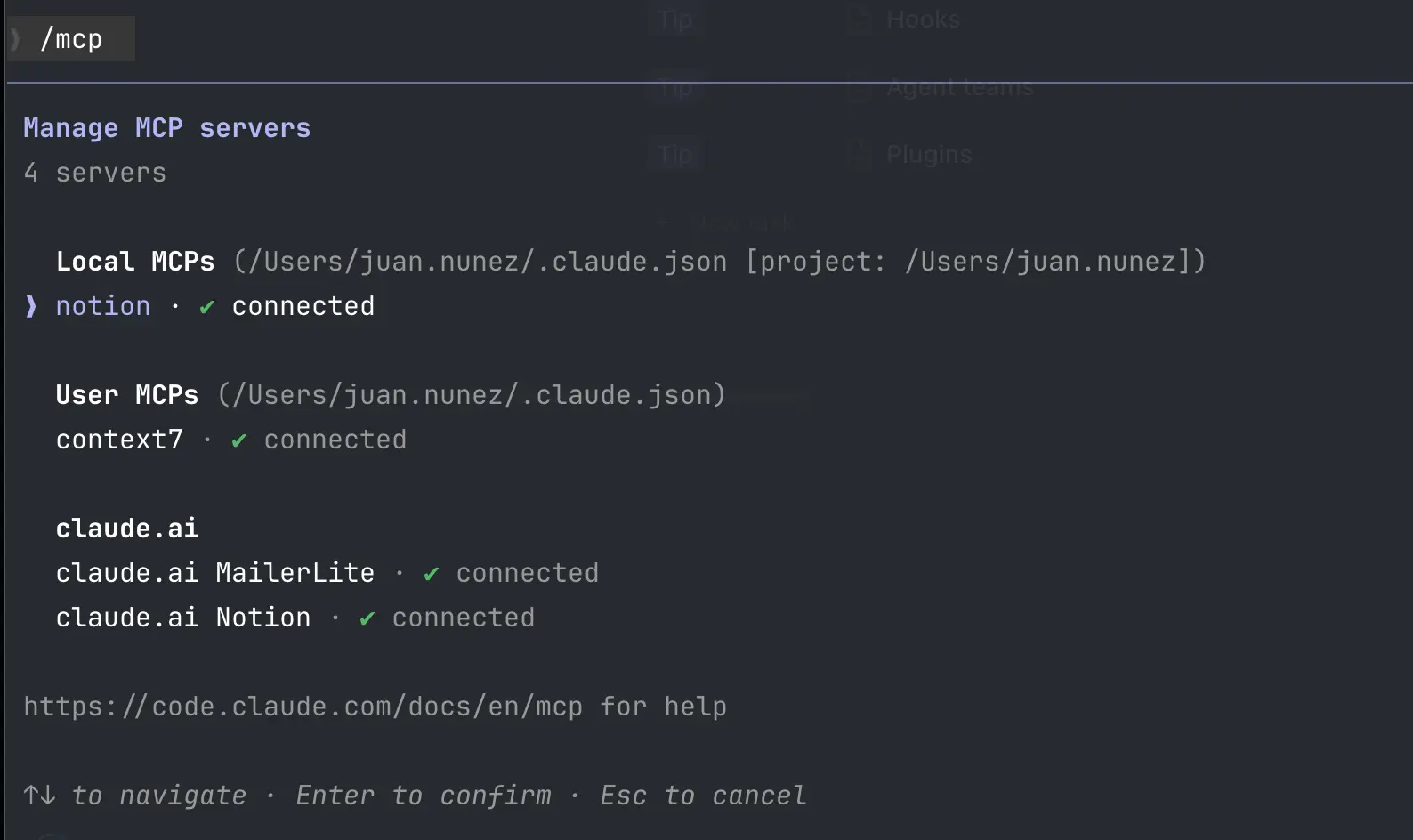Select the Agent teams entry
Viewport: 1413px width, 840px height.
pyautogui.click(x=959, y=86)
